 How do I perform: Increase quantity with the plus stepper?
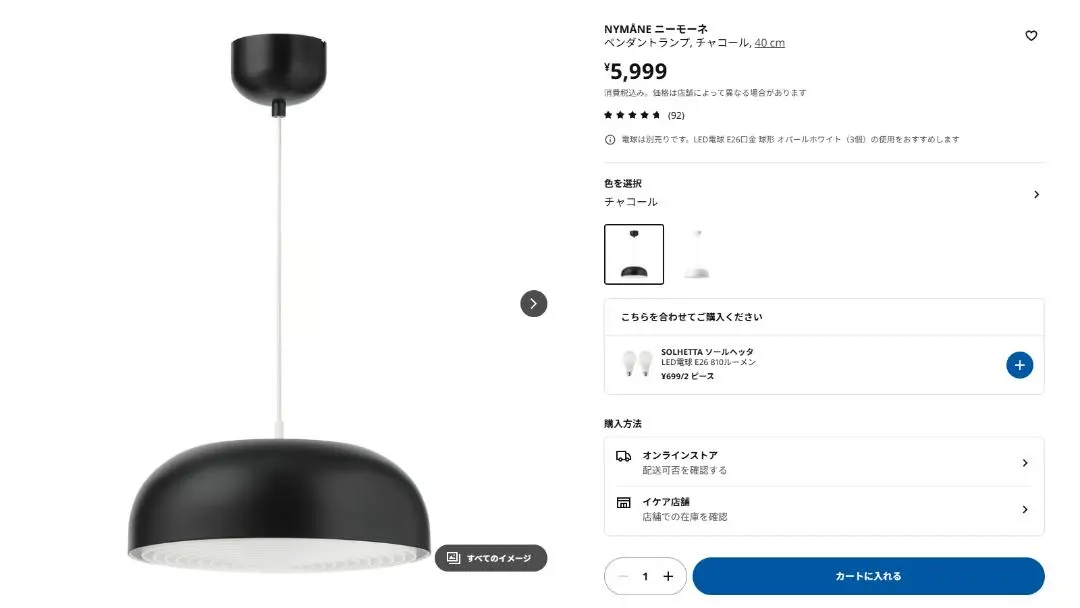[668, 576]
